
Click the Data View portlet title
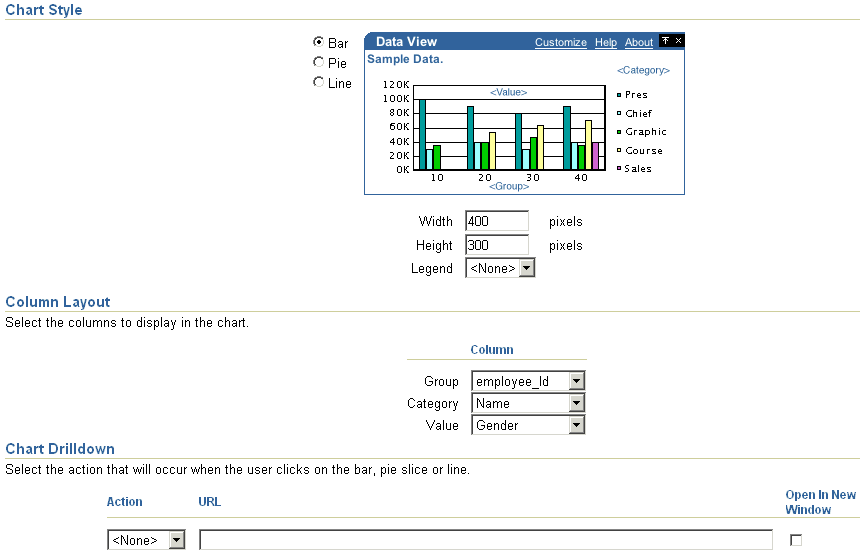[406, 42]
